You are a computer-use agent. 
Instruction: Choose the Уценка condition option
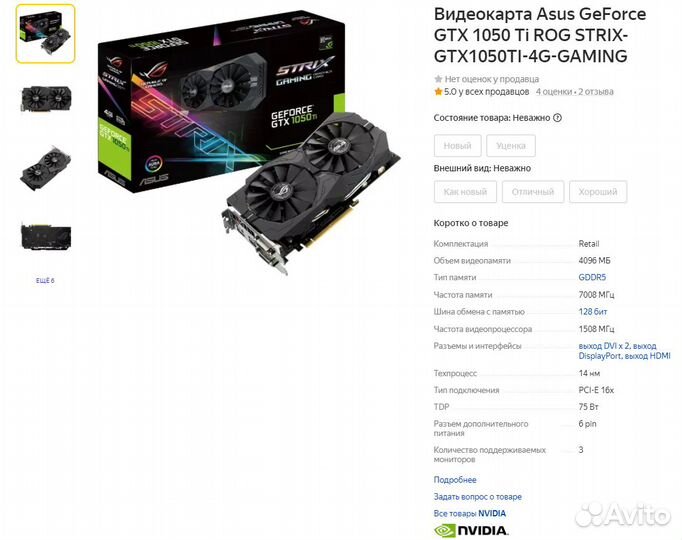(511, 146)
